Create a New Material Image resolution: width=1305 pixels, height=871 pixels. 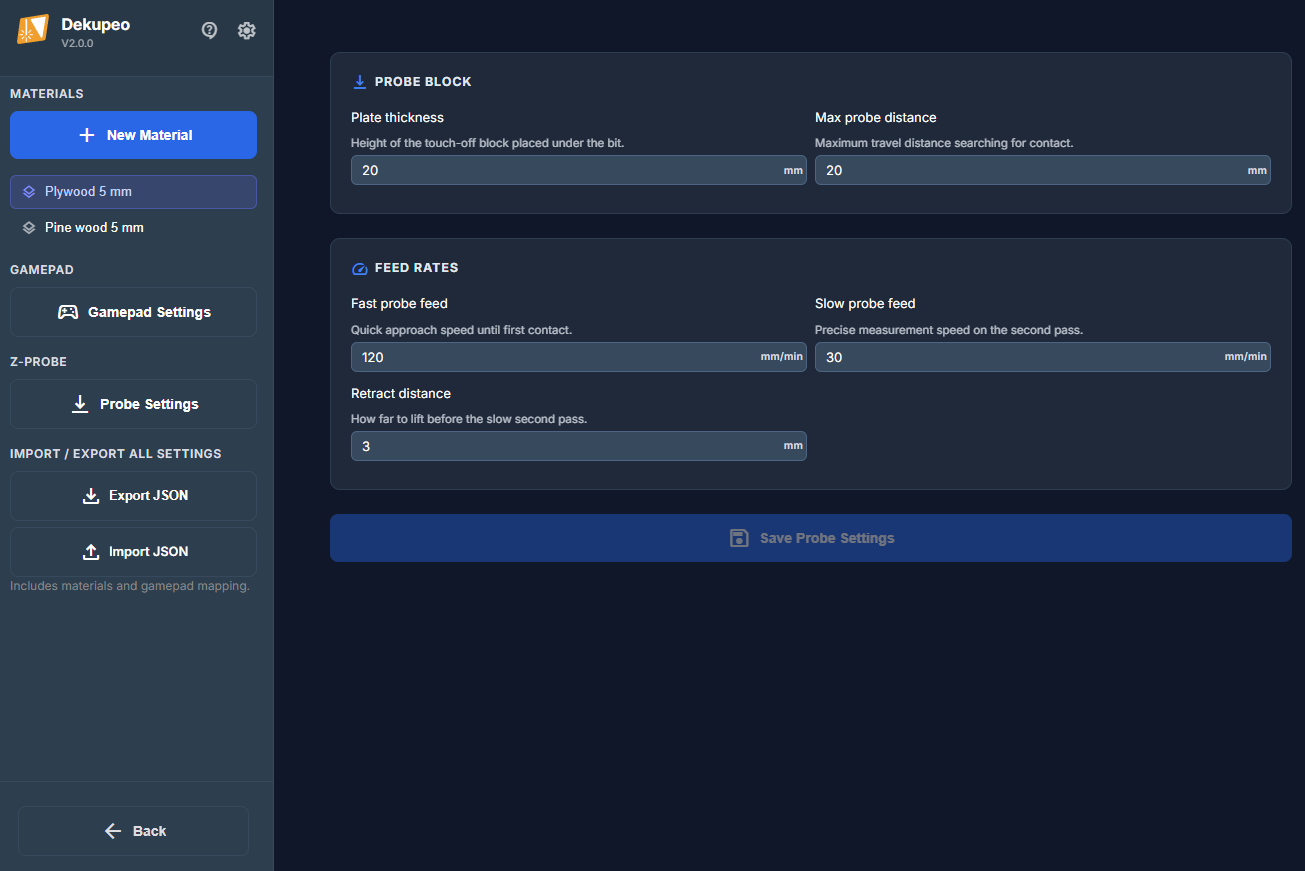(133, 135)
